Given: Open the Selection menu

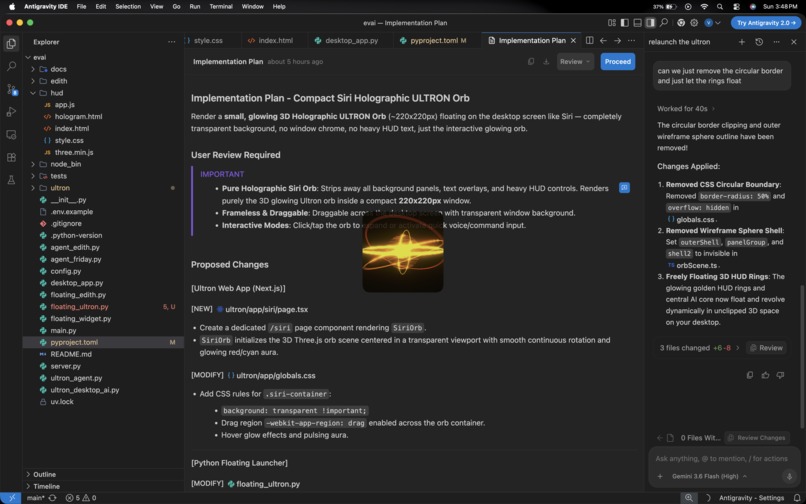Looking at the screenshot, I should point(128,7).
